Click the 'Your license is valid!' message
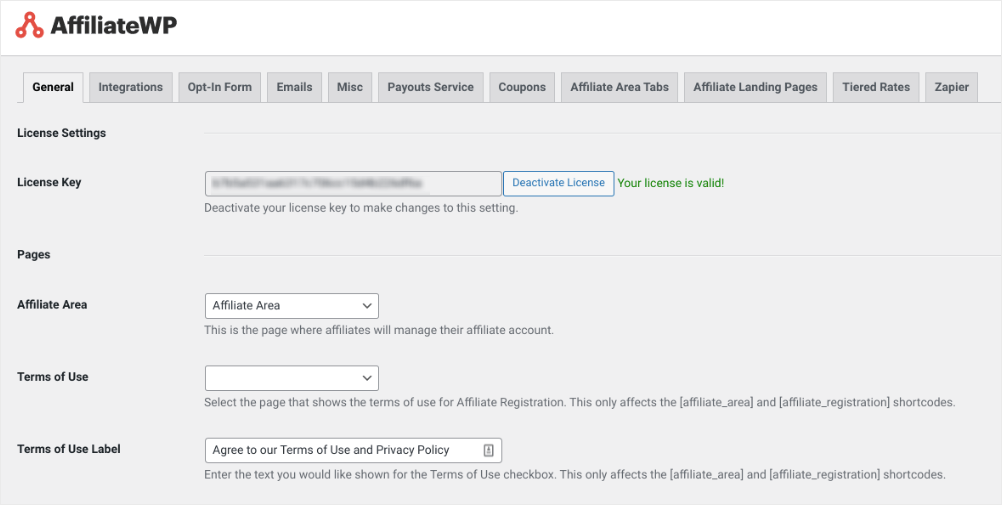Screen dimensions: 1002x505 click(671, 183)
